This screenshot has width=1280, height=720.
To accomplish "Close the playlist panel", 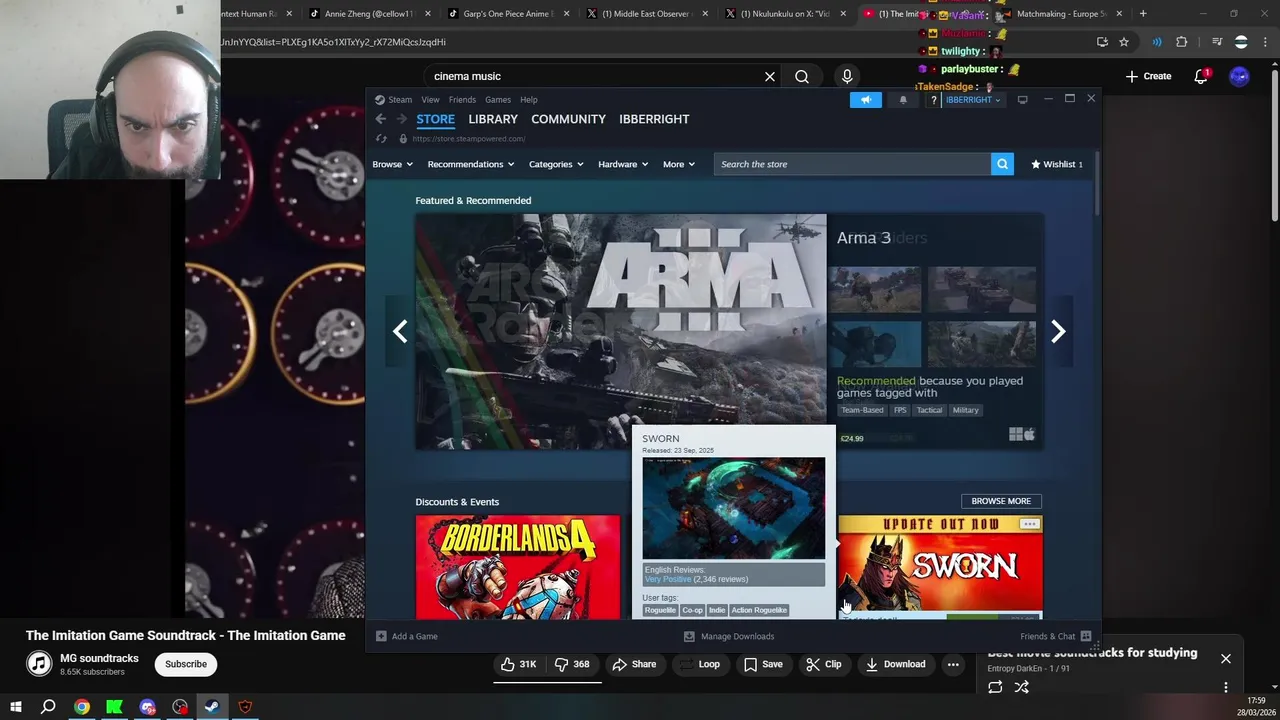I will point(1226,658).
